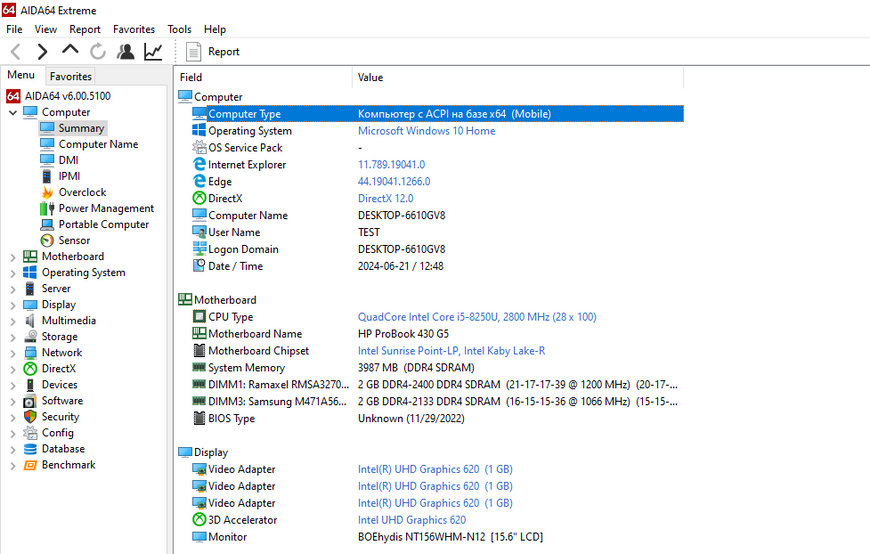Open Power Management via battery icon
870x554 pixels.
point(47,208)
